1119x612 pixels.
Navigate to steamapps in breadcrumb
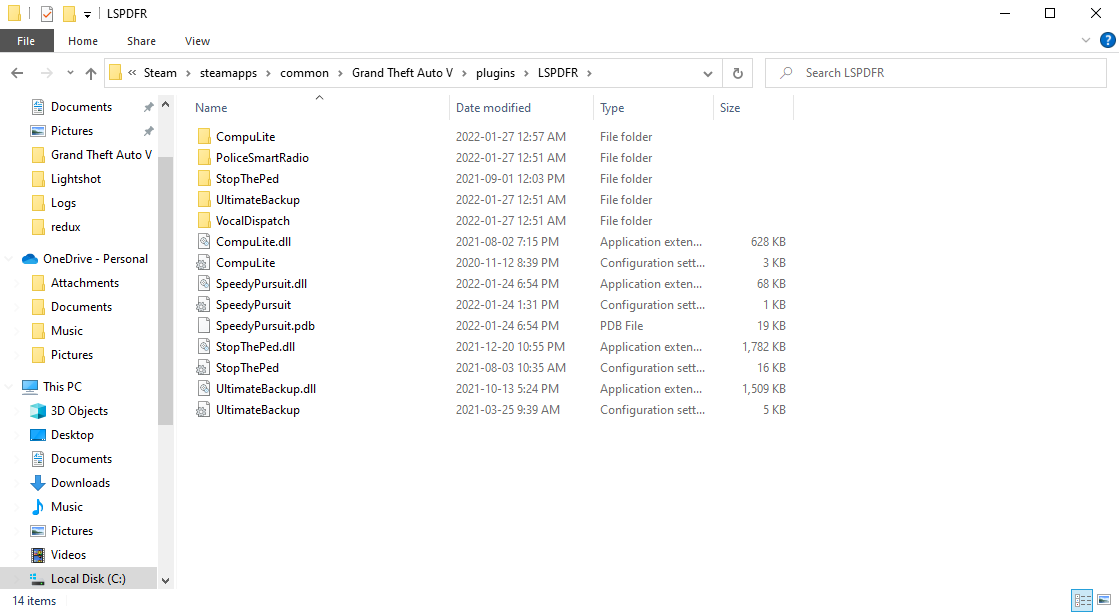click(228, 73)
